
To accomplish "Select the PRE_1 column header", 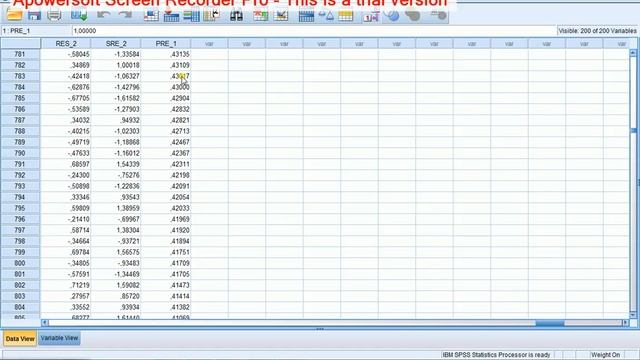I will (x=166, y=43).
